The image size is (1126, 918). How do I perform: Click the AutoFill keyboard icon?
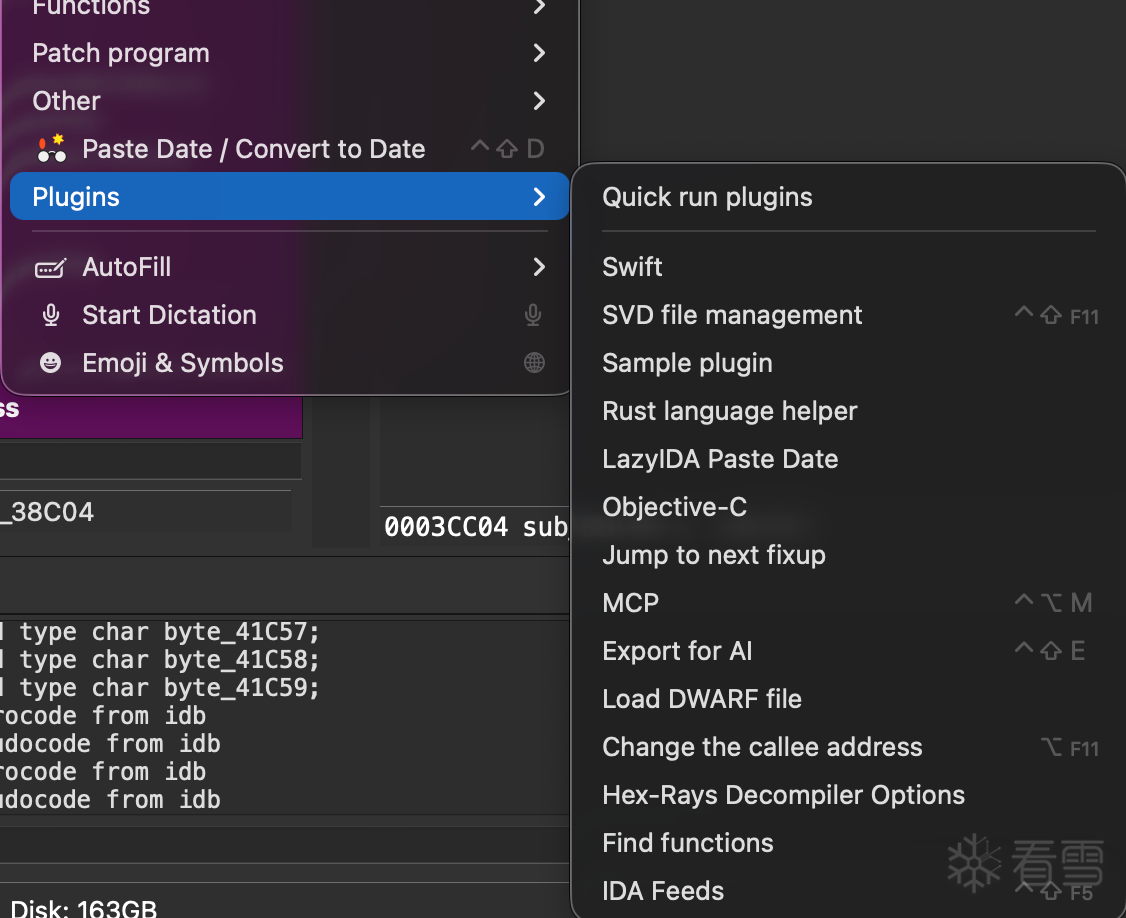(x=50, y=268)
